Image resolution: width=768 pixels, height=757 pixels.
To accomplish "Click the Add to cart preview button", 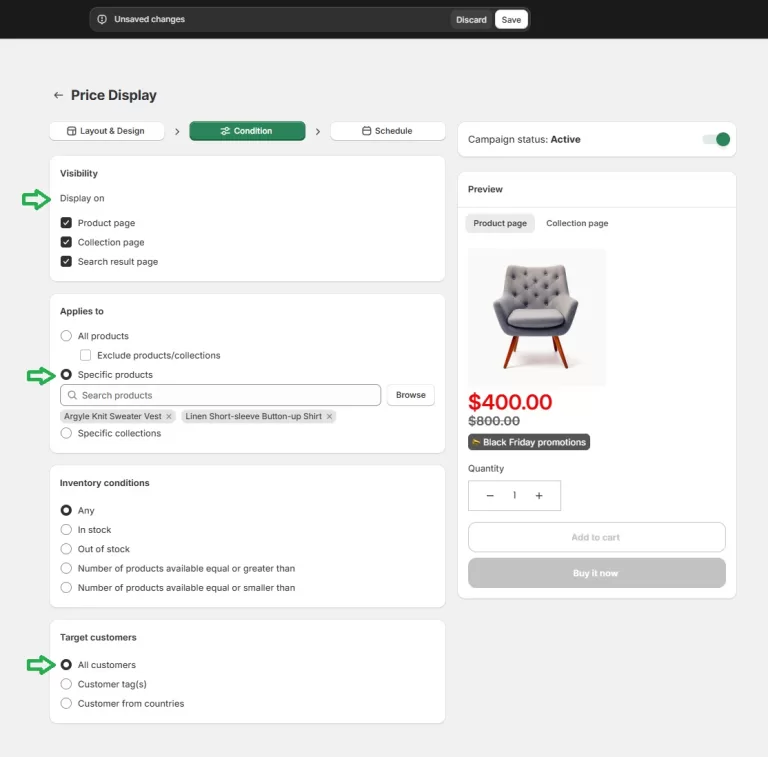I will [597, 537].
